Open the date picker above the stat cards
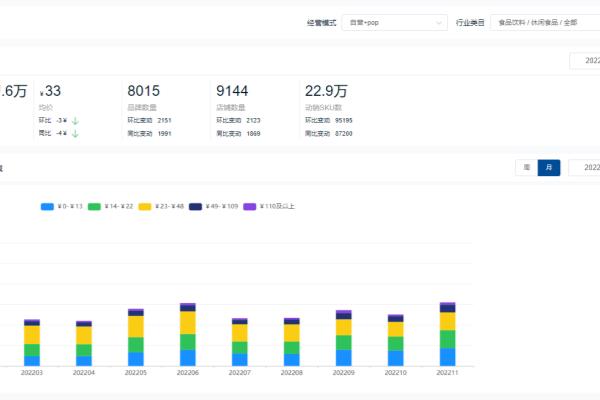 click(x=585, y=61)
